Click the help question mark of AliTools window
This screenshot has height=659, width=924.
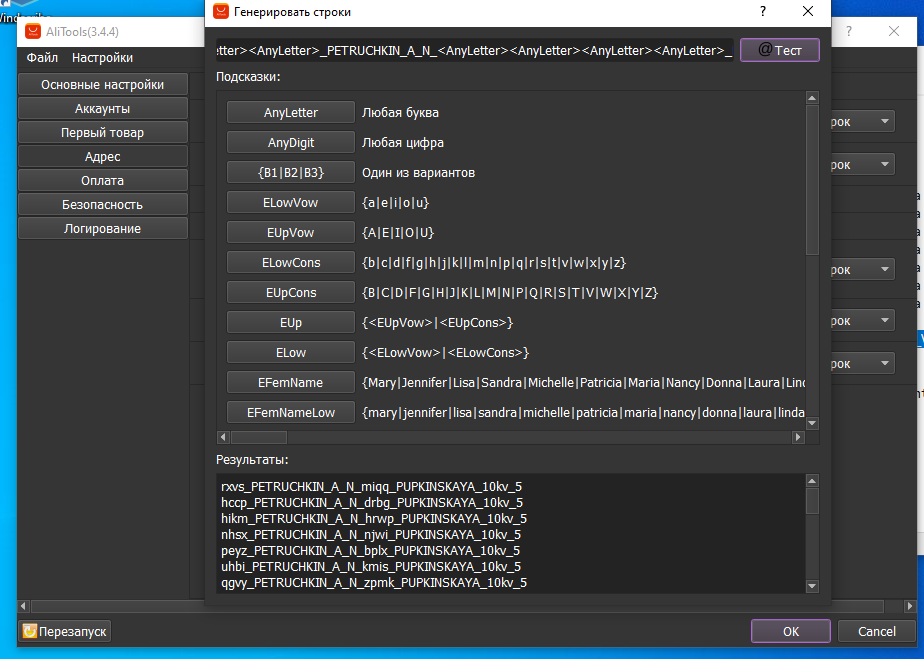[849, 31]
